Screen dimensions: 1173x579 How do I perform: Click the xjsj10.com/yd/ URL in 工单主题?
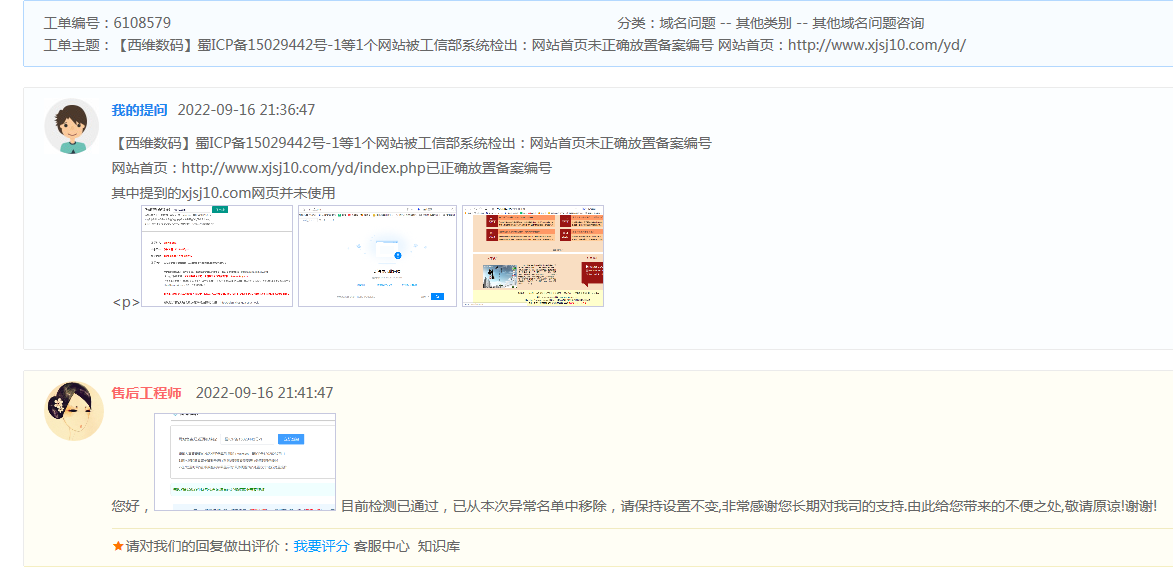coord(876,45)
